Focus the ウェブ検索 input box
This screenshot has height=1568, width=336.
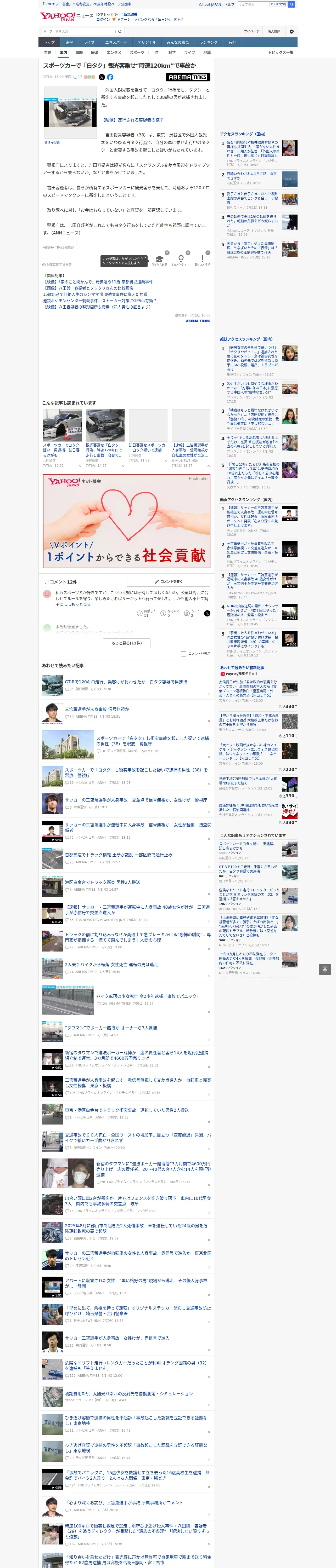click(254, 4)
